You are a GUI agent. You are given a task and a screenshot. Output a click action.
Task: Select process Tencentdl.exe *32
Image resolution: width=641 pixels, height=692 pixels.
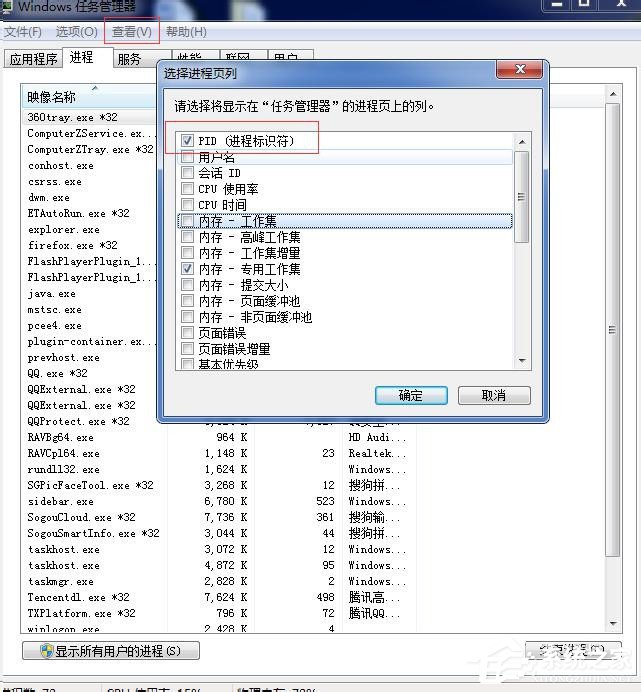coord(79,597)
